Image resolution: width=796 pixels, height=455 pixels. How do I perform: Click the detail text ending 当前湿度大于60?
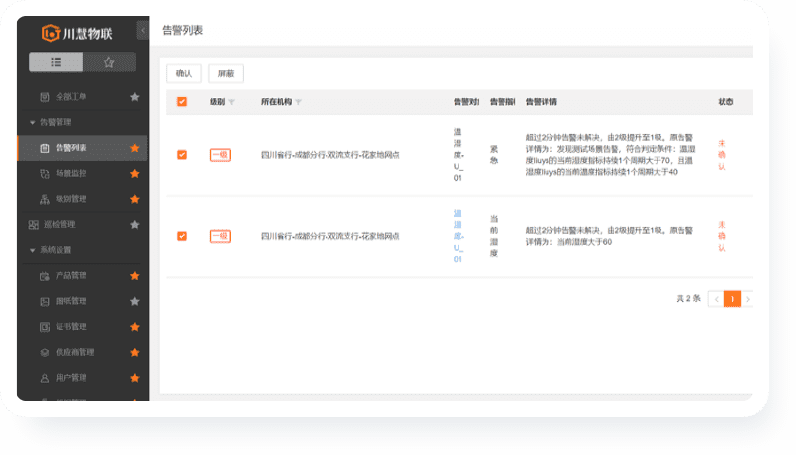pyautogui.click(x=609, y=236)
